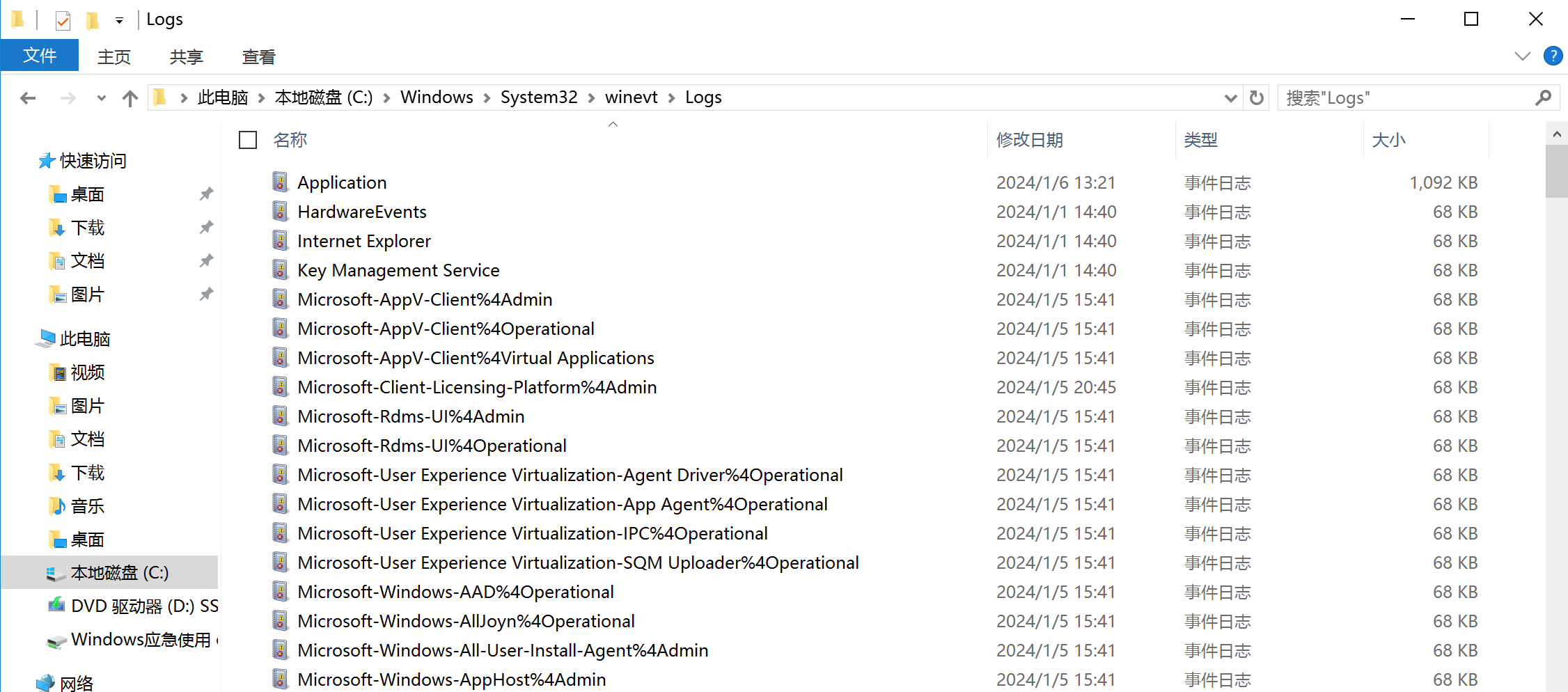The width and height of the screenshot is (1568, 692).
Task: Click the Properties icon in quick access toolbar
Action: tap(63, 20)
